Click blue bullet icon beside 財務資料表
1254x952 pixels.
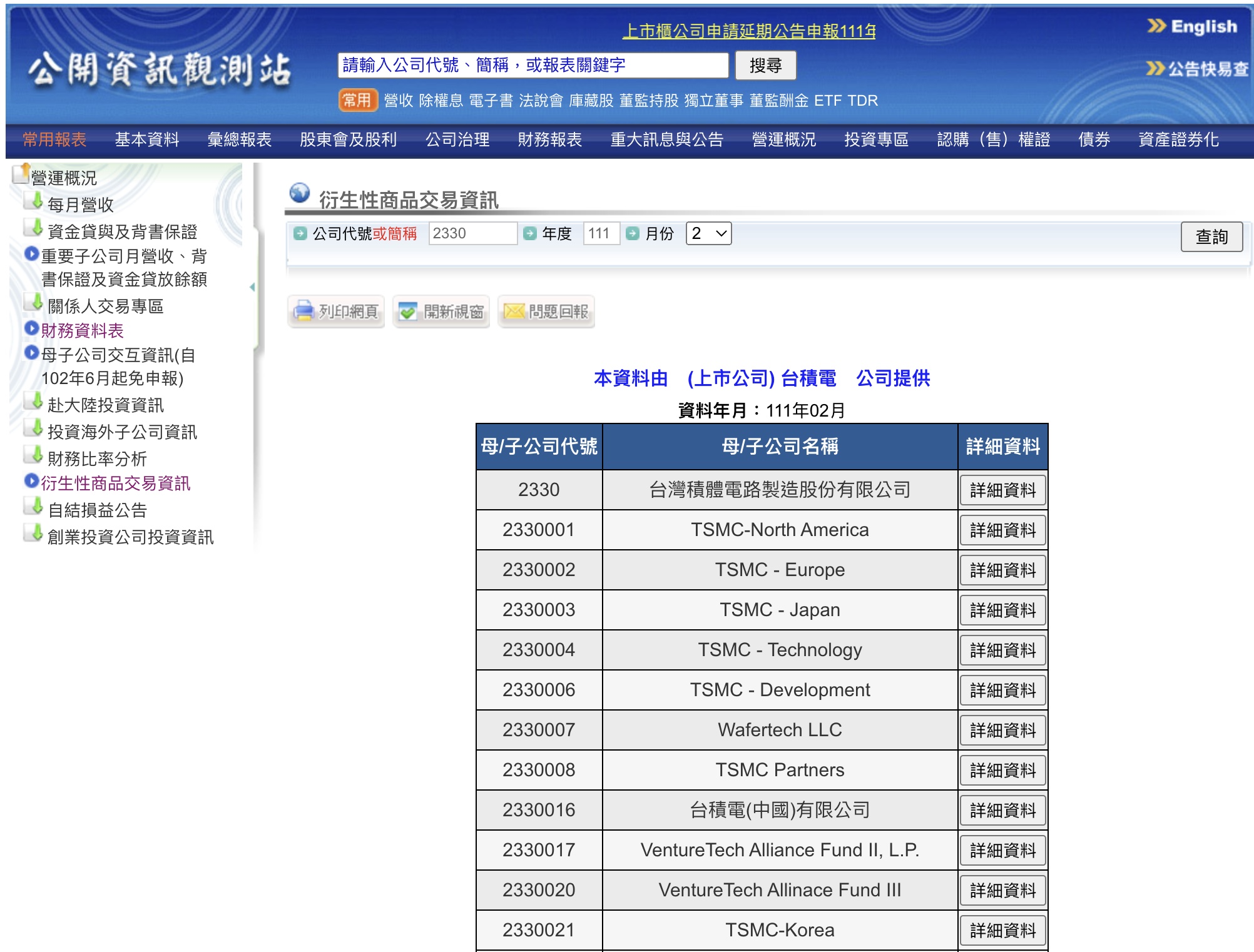point(31,328)
